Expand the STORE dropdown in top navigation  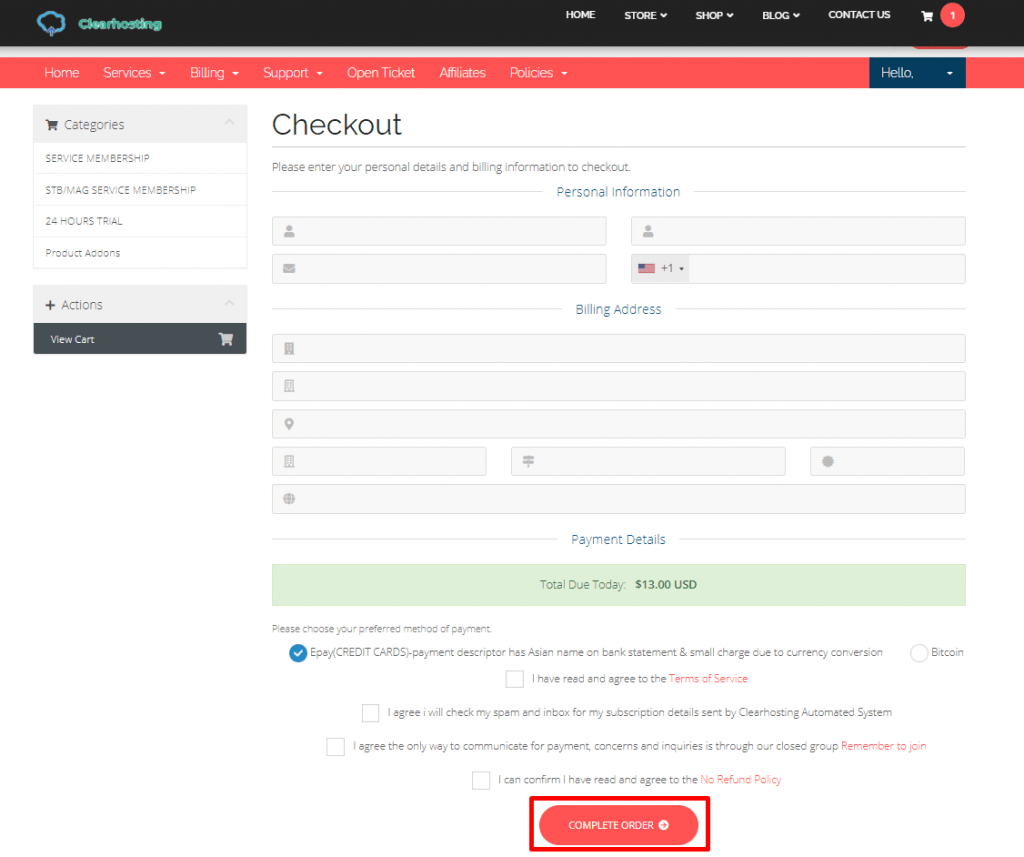pos(645,15)
